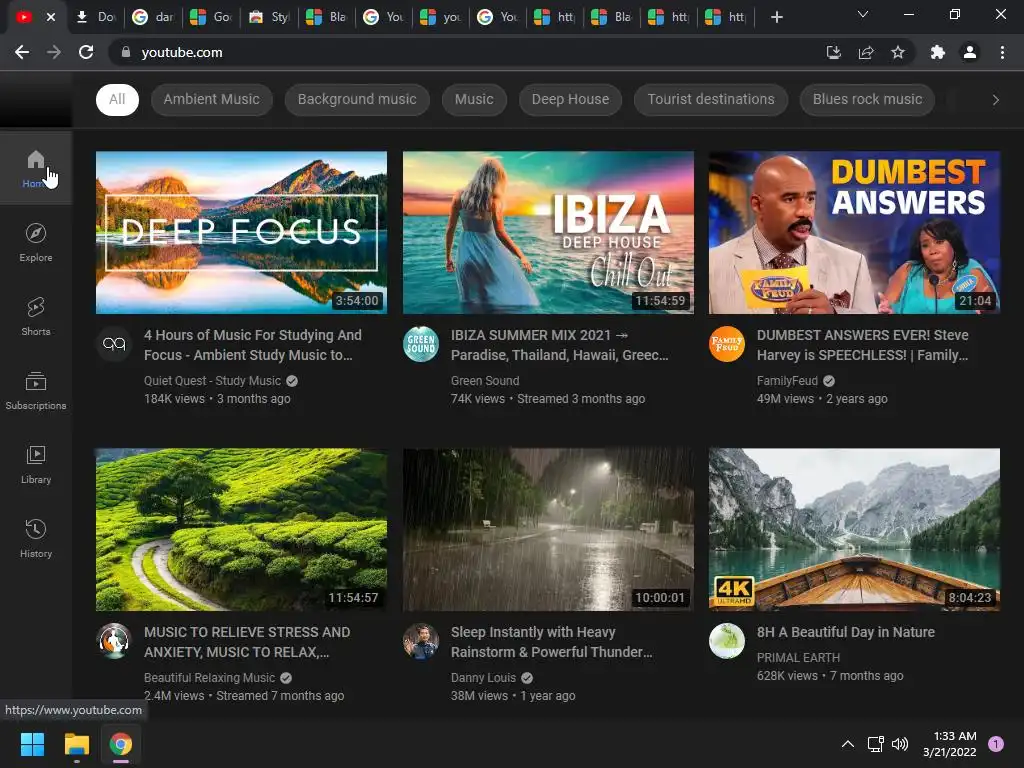
Task: Open the Chrome profile icon
Action: [970, 52]
